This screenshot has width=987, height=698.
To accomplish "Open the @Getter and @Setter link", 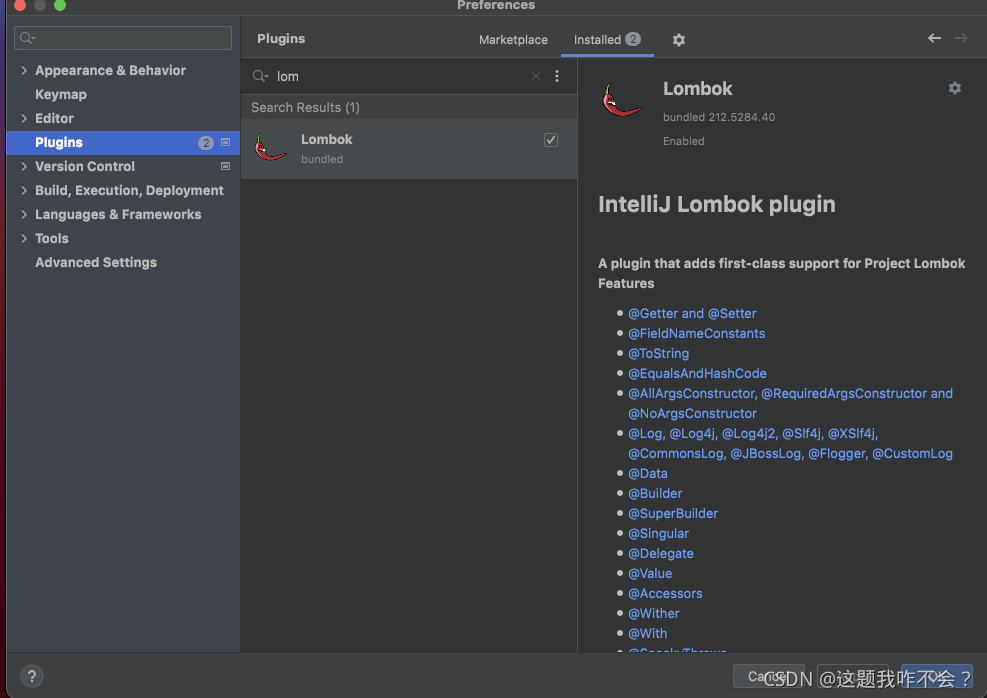I will coord(692,313).
